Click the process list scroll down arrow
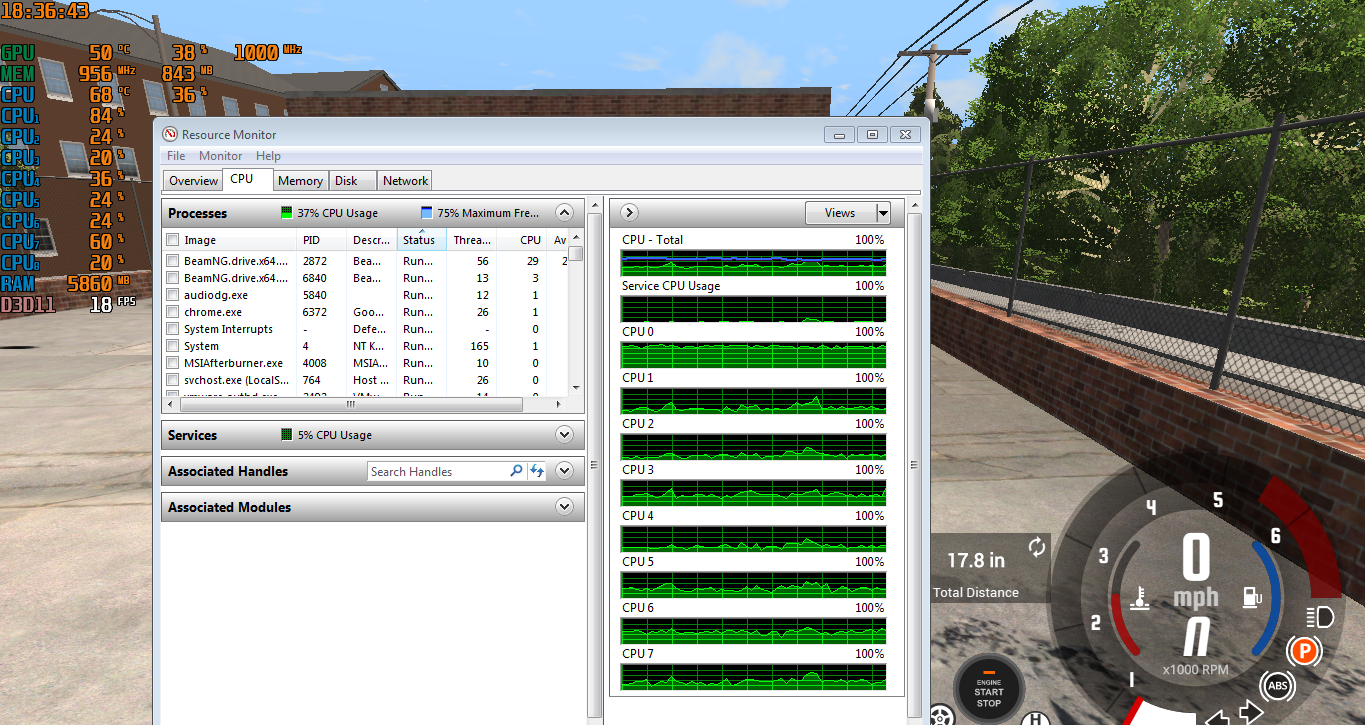 point(576,388)
